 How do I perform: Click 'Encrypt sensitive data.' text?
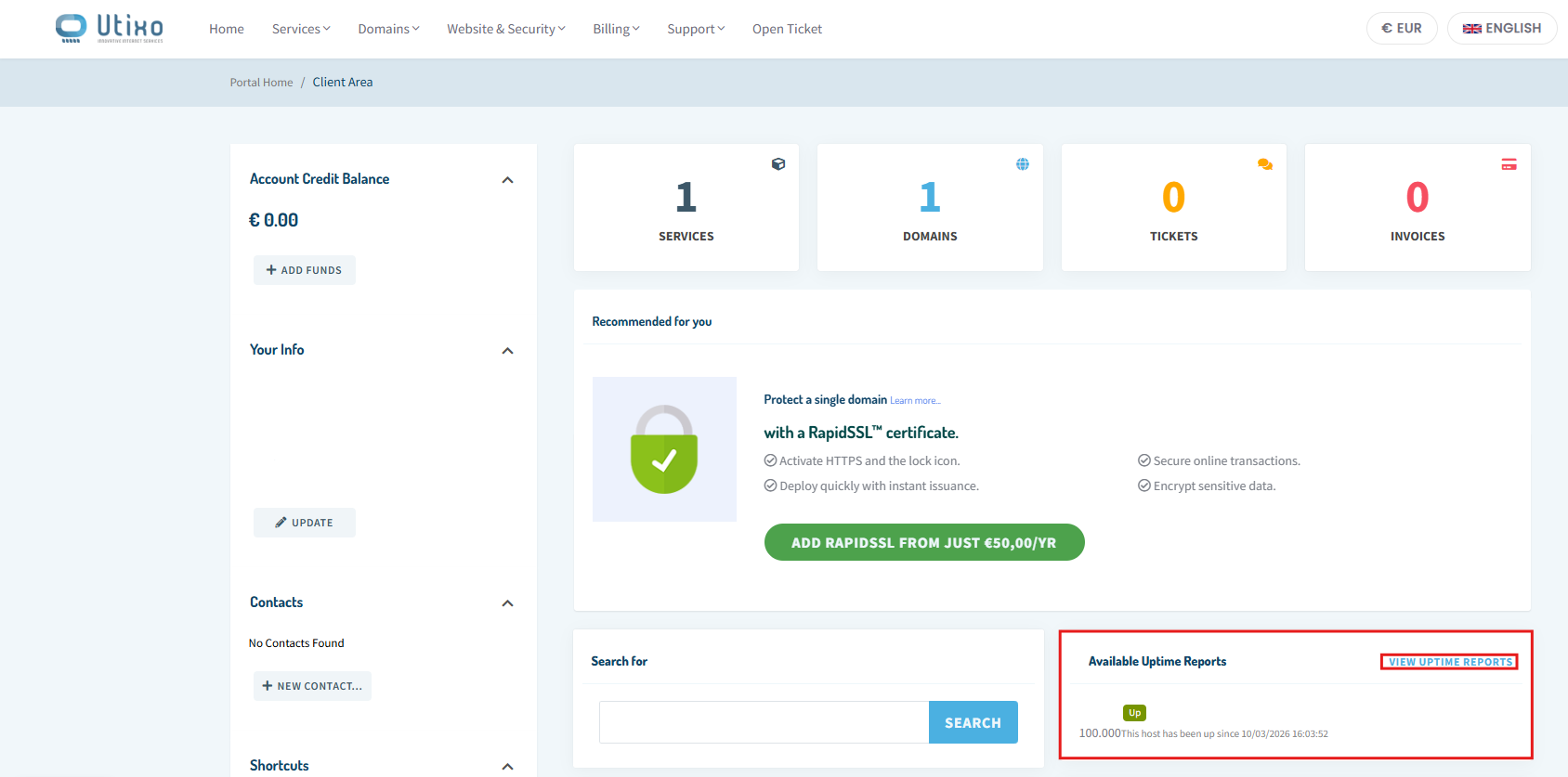coord(1214,486)
